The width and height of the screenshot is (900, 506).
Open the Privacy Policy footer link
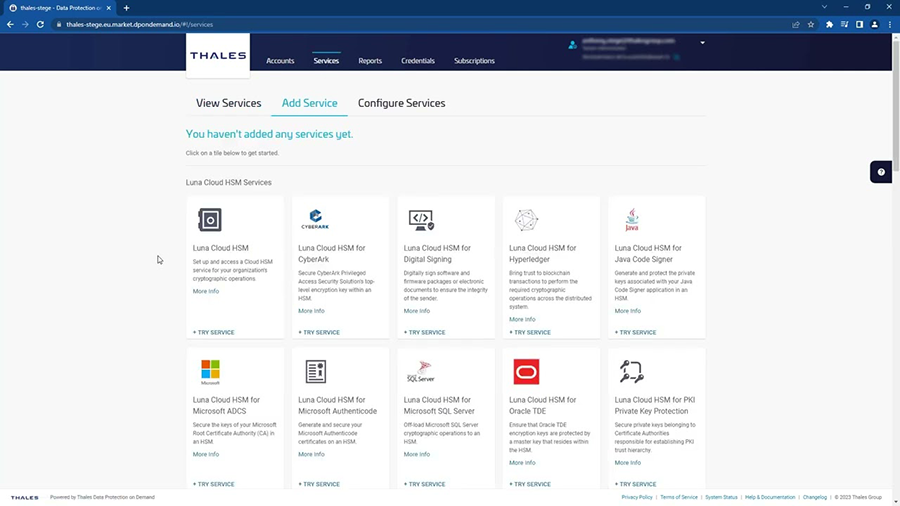[x=637, y=497]
